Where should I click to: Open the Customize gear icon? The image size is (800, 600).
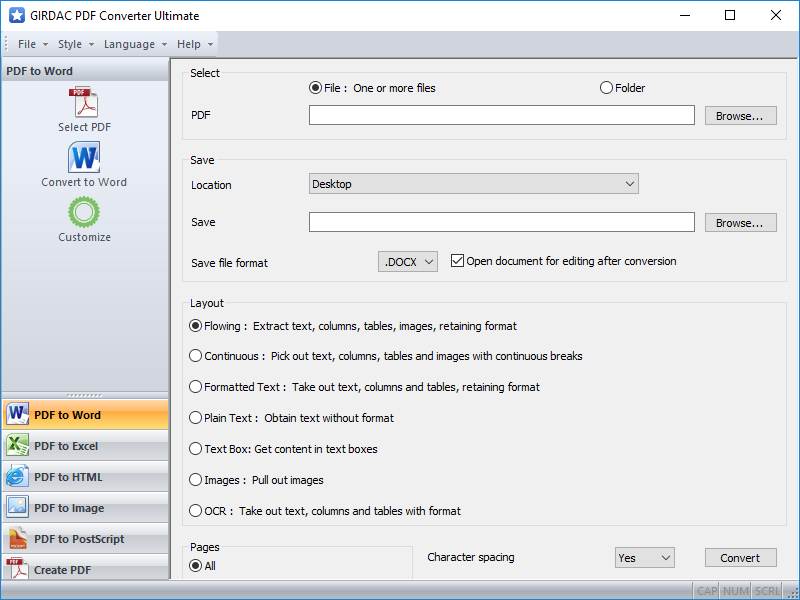click(84, 212)
